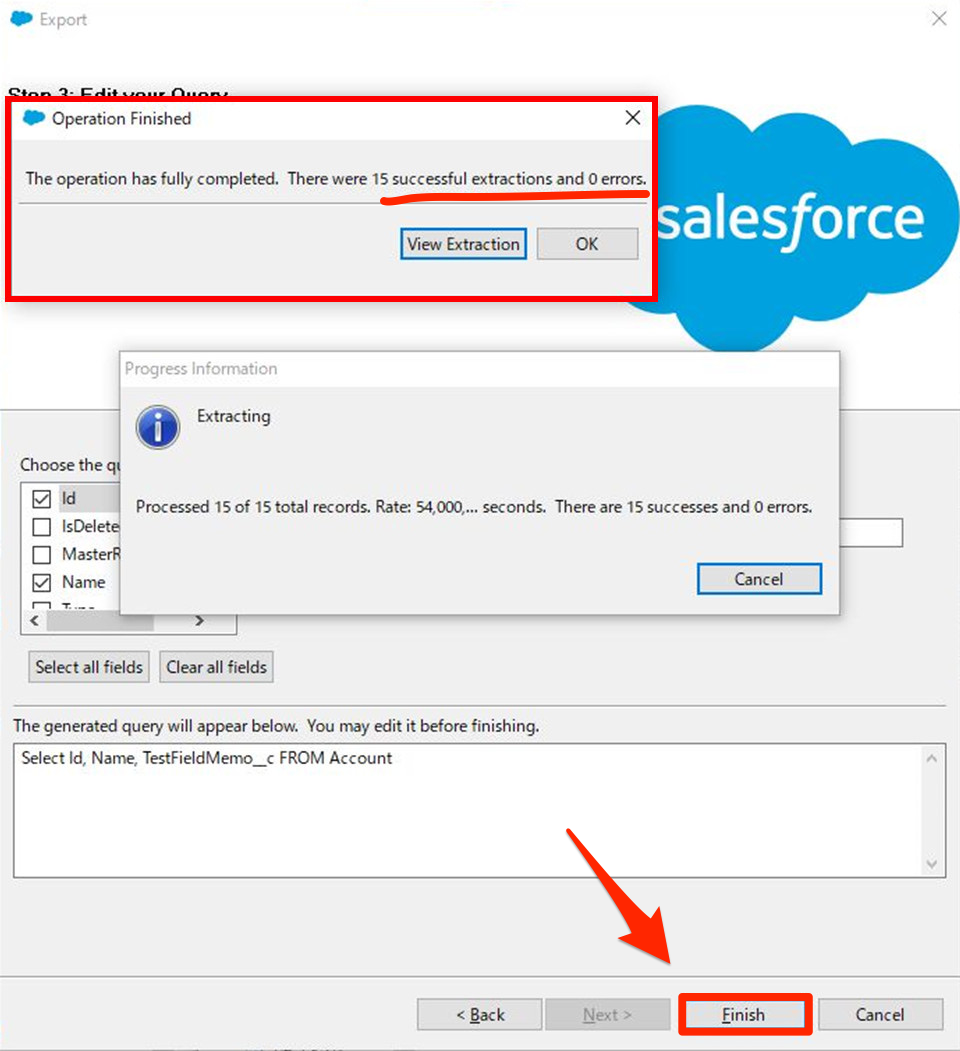Enable the MasterRecordId field checkbox
Image resolution: width=960 pixels, height=1051 pixels.
[x=42, y=555]
